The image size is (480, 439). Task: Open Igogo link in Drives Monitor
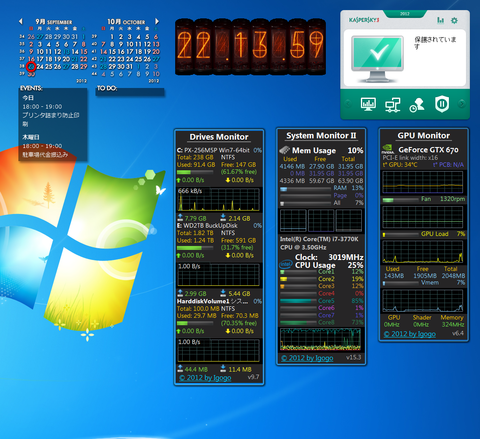[205, 378]
